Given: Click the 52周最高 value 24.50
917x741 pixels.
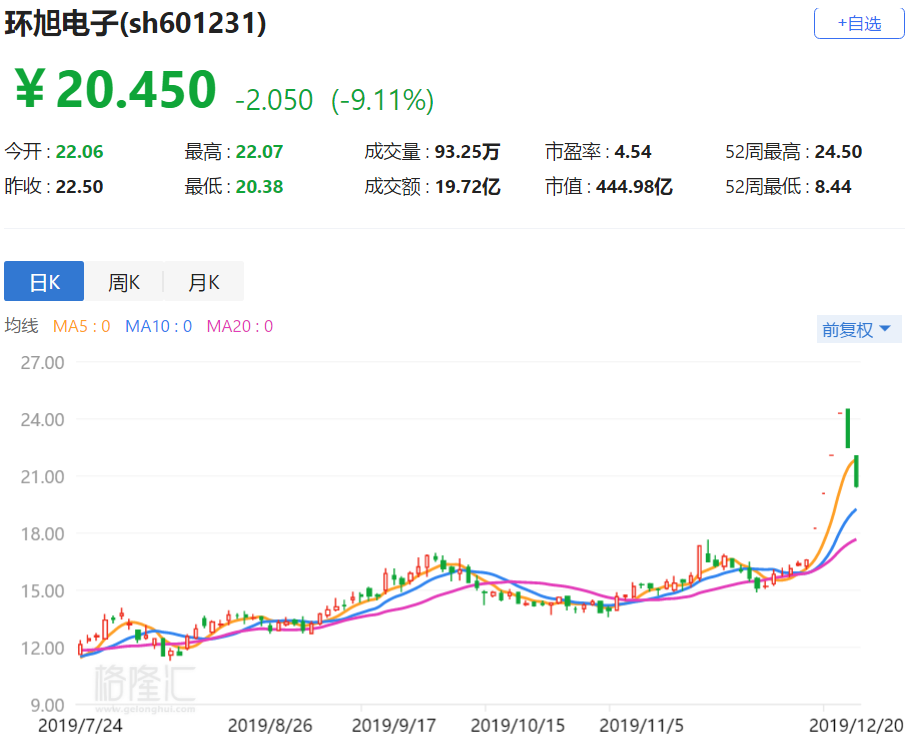Looking at the screenshot, I should [x=839, y=152].
